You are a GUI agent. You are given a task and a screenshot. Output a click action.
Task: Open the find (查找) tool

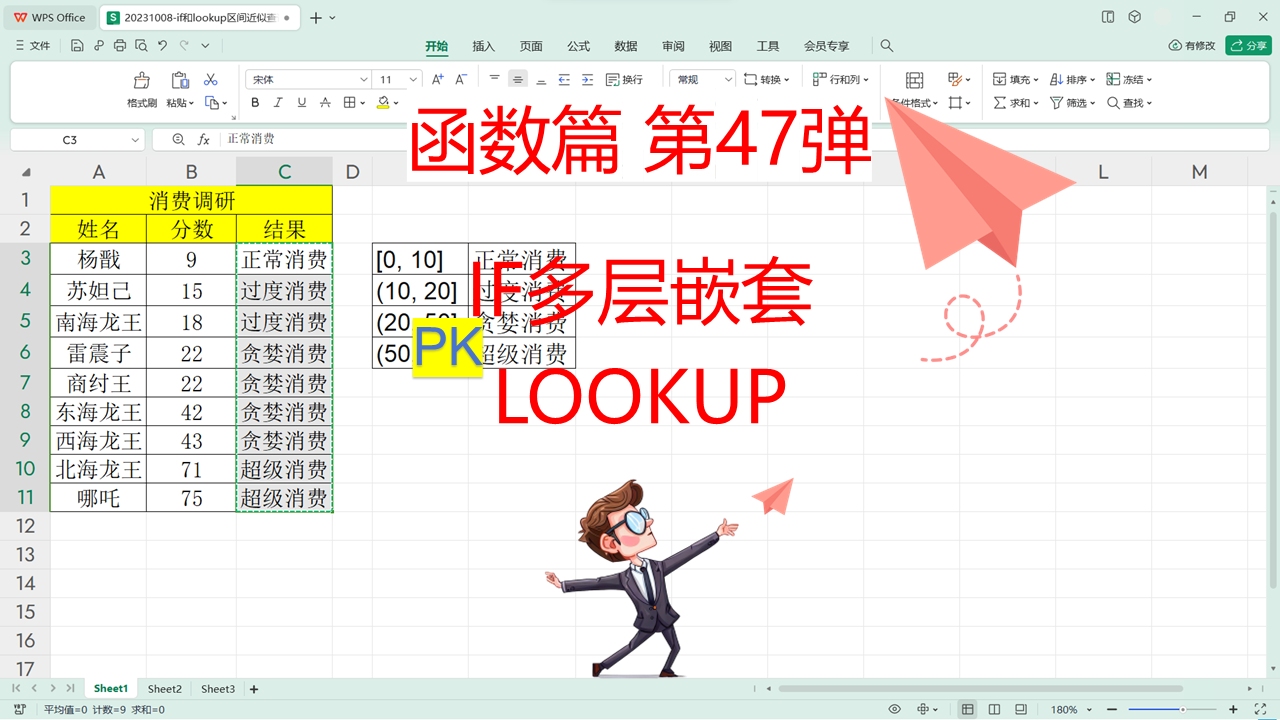(1130, 103)
